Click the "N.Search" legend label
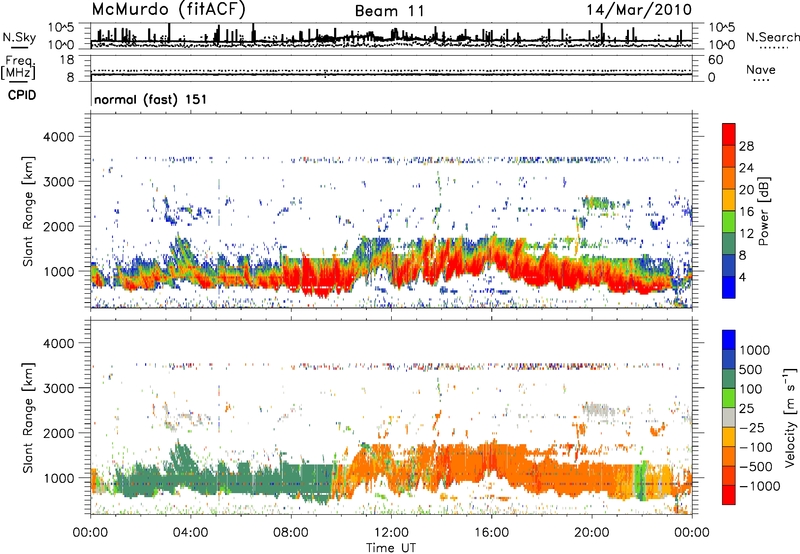Viewport: 800px width, 554px height. coord(773,37)
